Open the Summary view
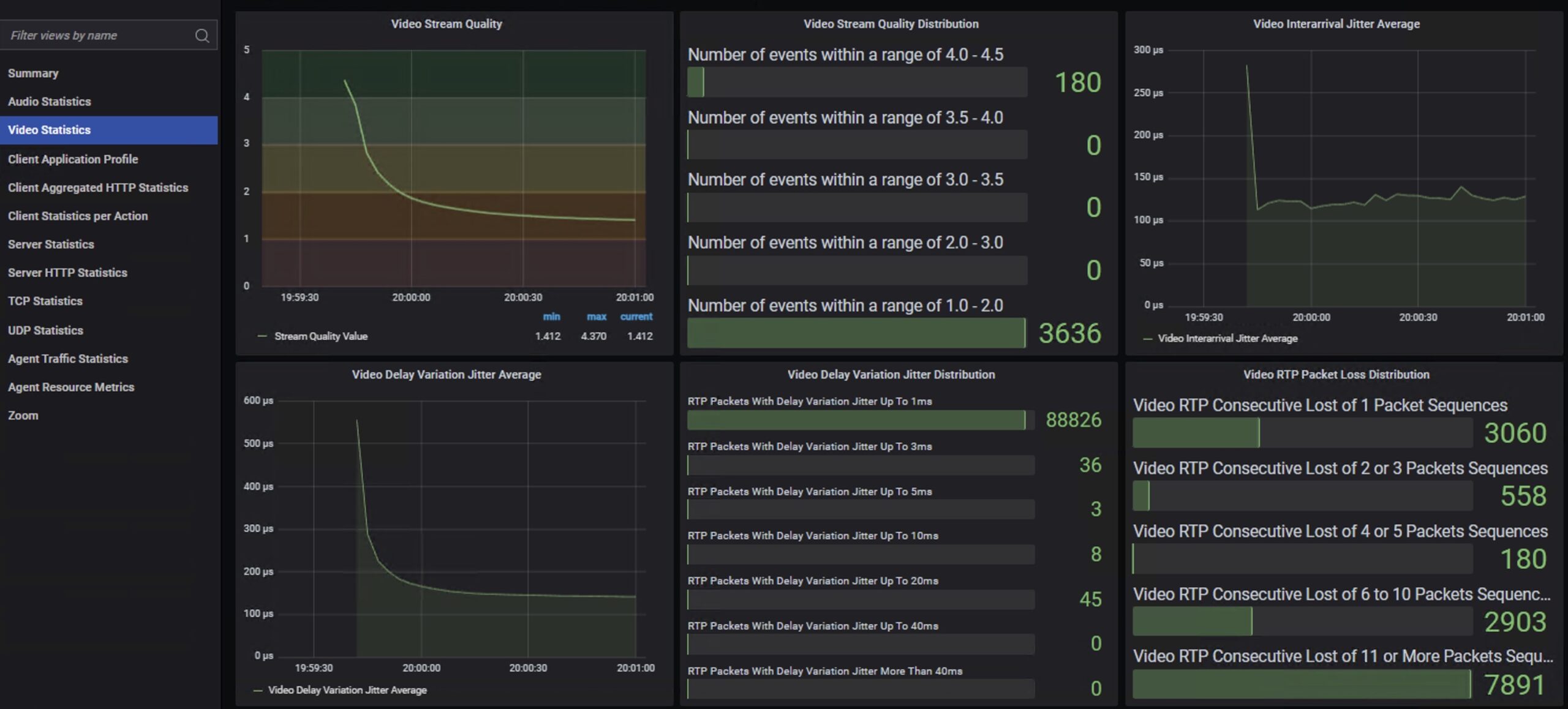Viewport: 1568px width, 709px height. 33,73
